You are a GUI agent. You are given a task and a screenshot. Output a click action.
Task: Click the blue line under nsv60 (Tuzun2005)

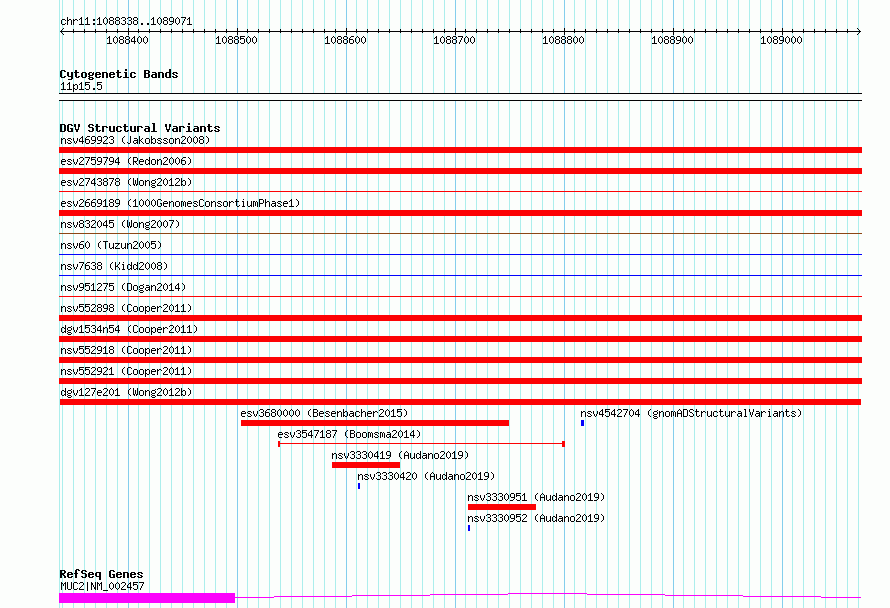(460, 255)
